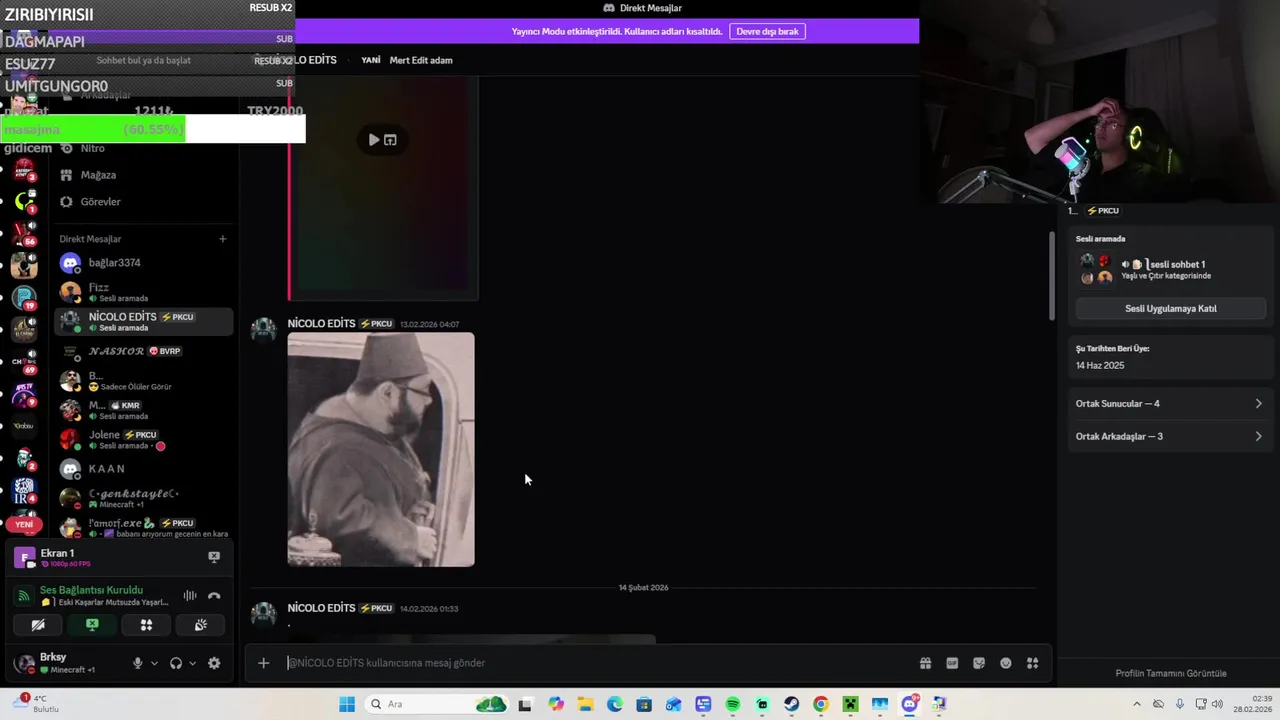Turn on camera in voice panel
Screen dimensions: 1280x720
pyautogui.click(x=38, y=625)
